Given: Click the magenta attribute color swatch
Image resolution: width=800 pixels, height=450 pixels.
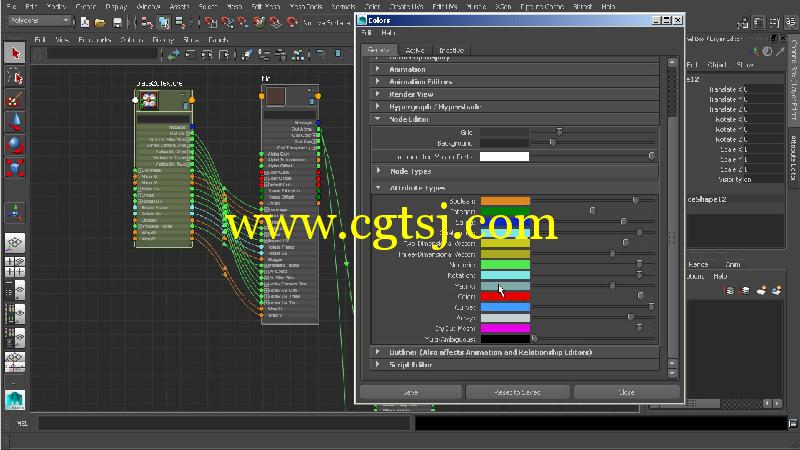Looking at the screenshot, I should [505, 329].
